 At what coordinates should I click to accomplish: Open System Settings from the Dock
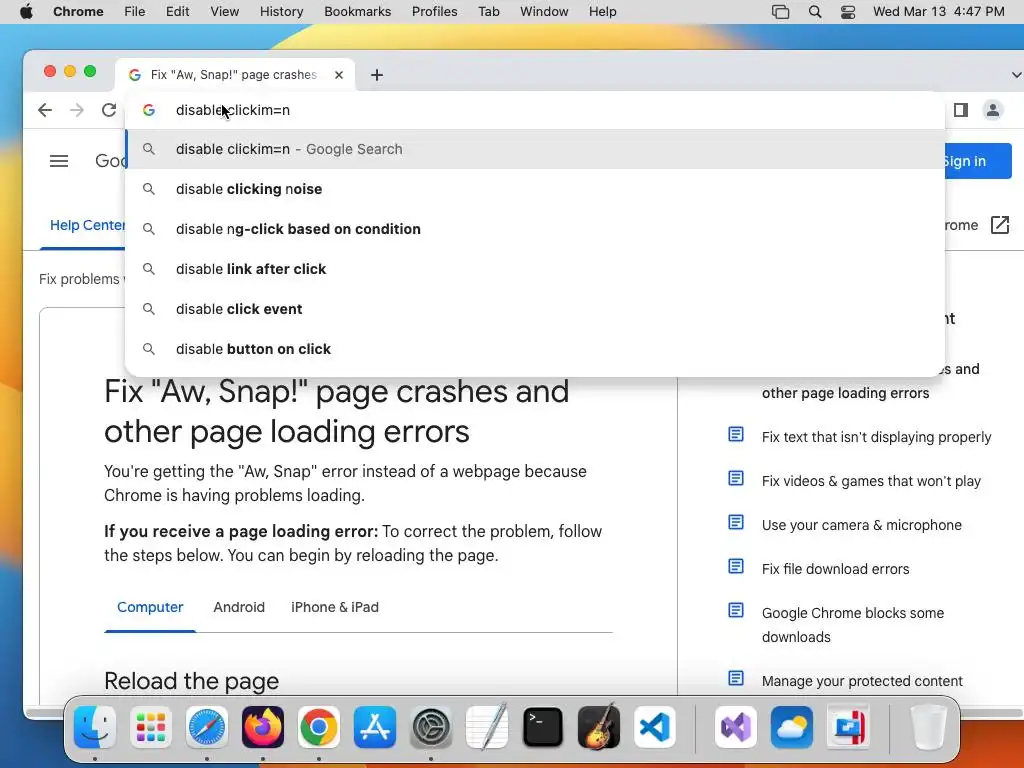point(431,727)
